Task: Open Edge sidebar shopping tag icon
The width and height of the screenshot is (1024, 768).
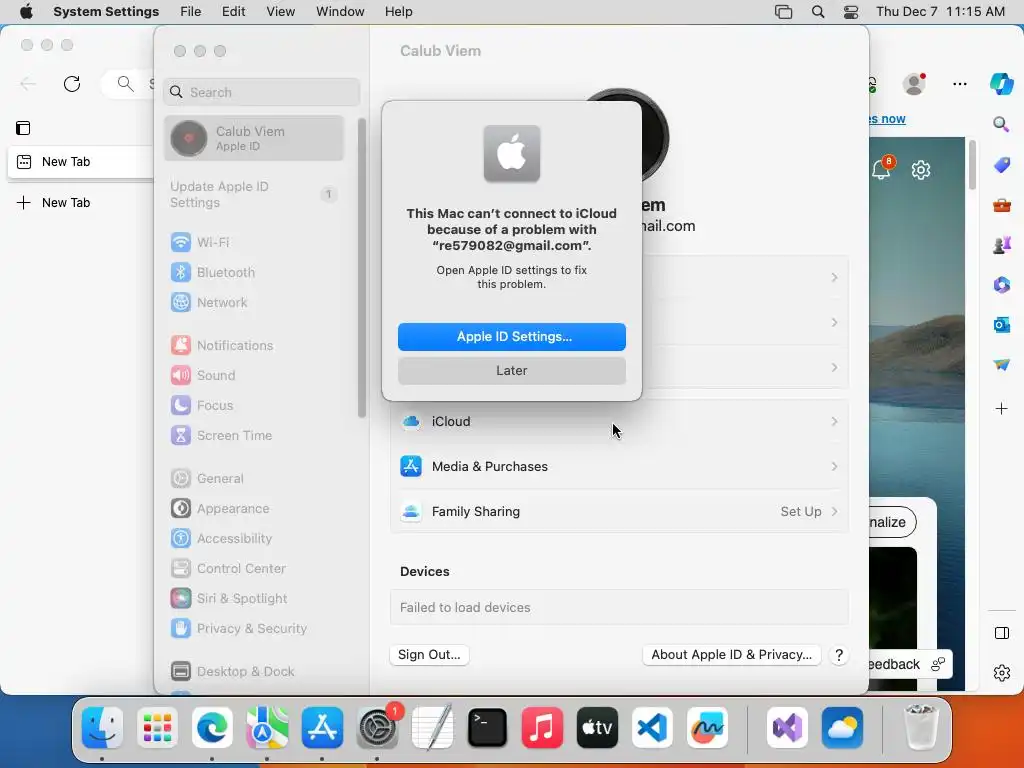Action: [x=1001, y=165]
